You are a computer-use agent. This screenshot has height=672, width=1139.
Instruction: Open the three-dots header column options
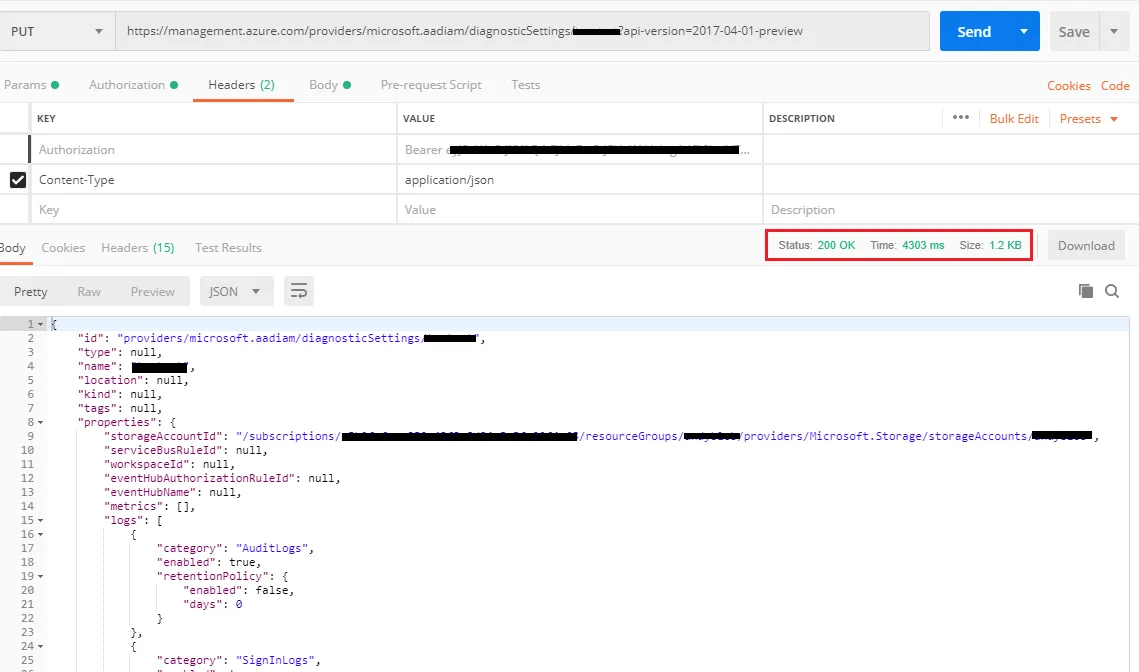[960, 118]
